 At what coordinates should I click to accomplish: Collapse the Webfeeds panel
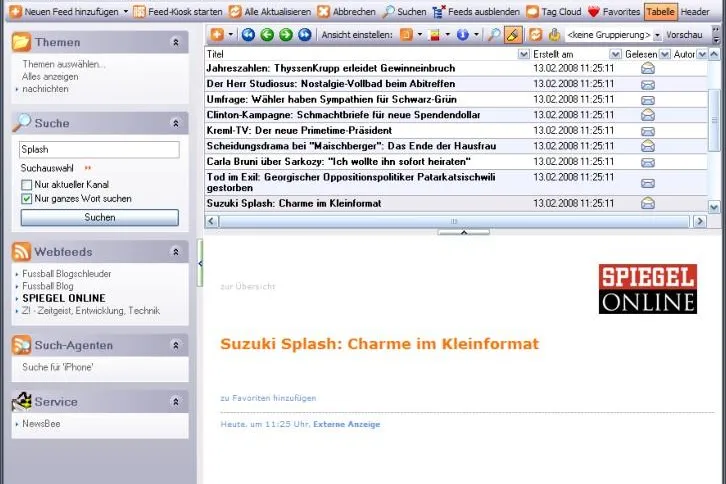coord(176,252)
